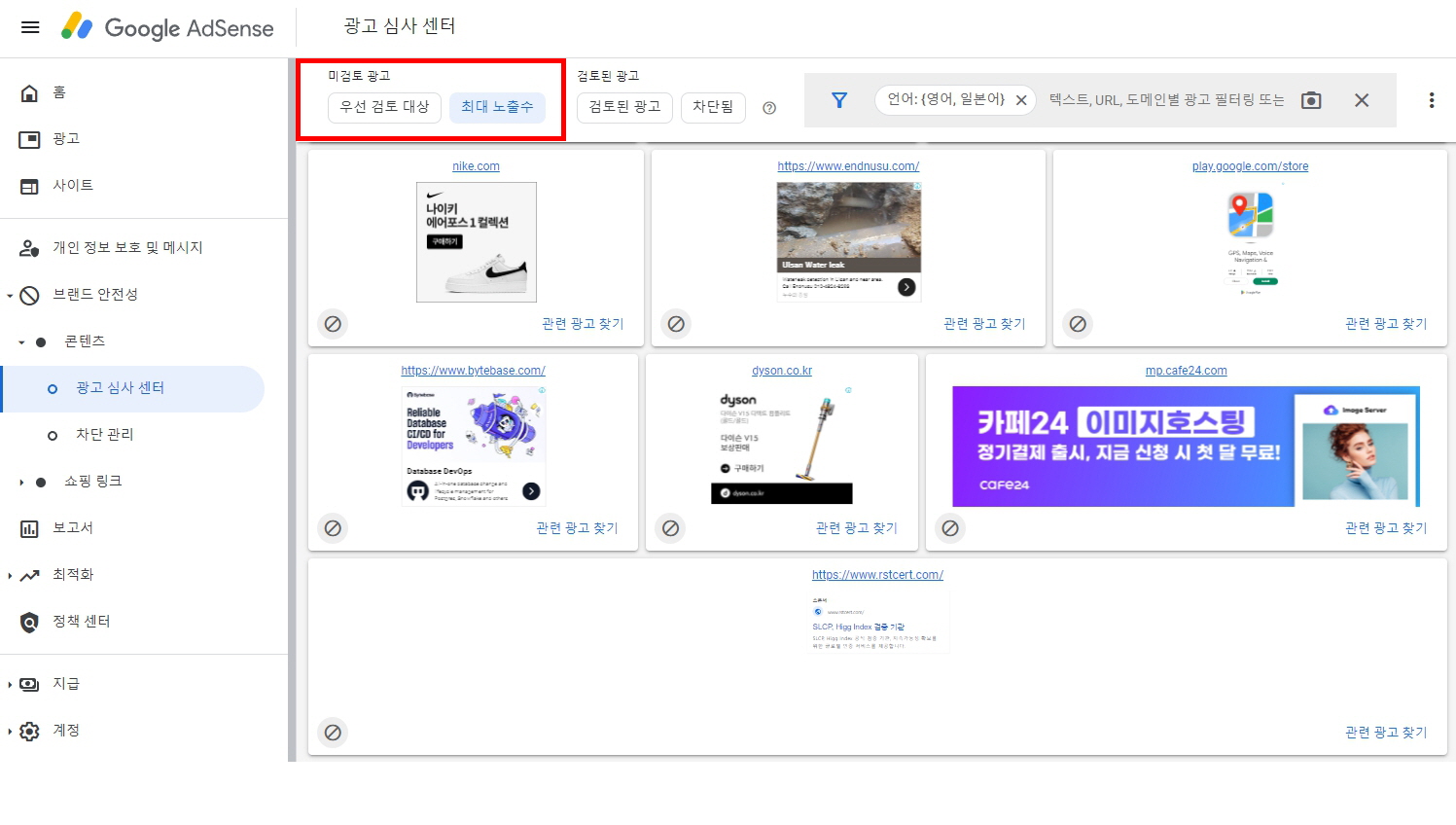The width and height of the screenshot is (1456, 825).
Task: Expand the 쇼핑 링크 subsection arrow
Action: (21, 483)
